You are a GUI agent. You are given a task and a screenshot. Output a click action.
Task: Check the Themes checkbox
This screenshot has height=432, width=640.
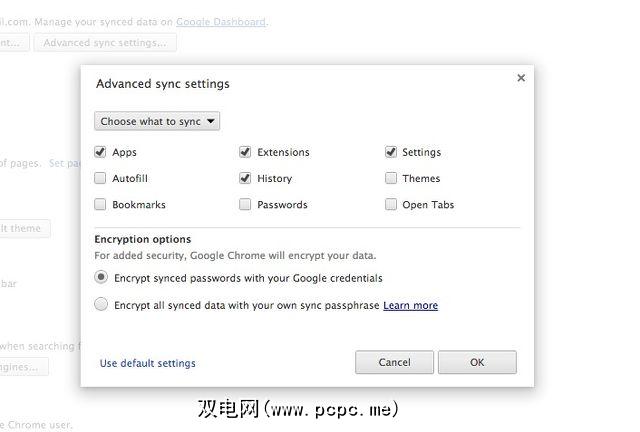coord(391,178)
